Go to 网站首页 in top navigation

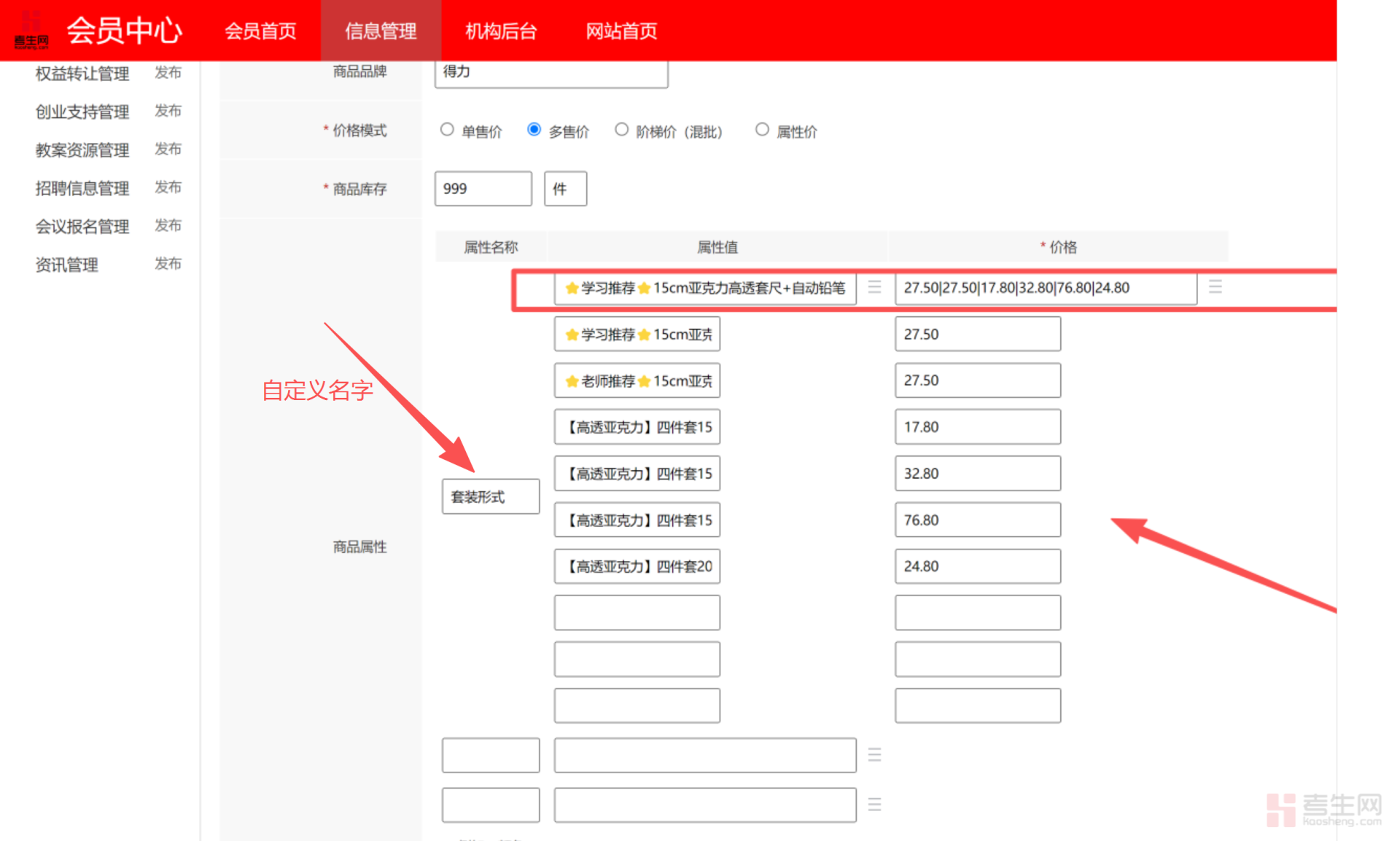tap(621, 31)
